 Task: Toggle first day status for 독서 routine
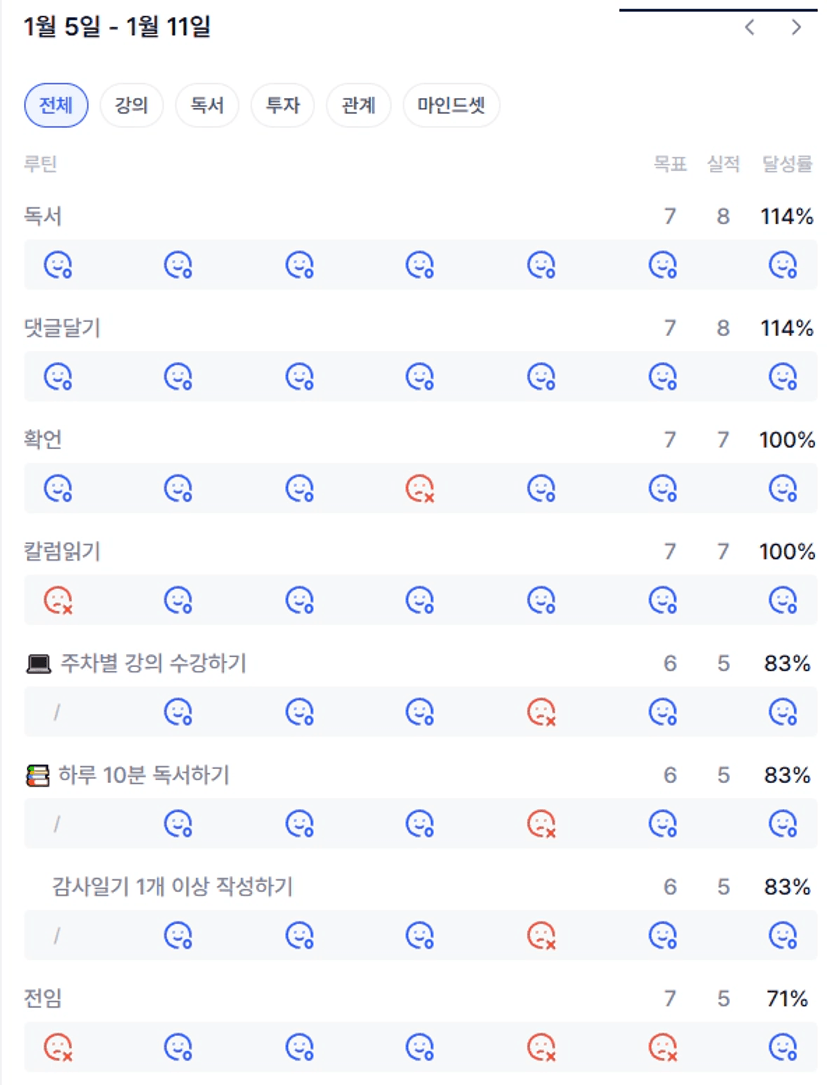click(x=58, y=265)
